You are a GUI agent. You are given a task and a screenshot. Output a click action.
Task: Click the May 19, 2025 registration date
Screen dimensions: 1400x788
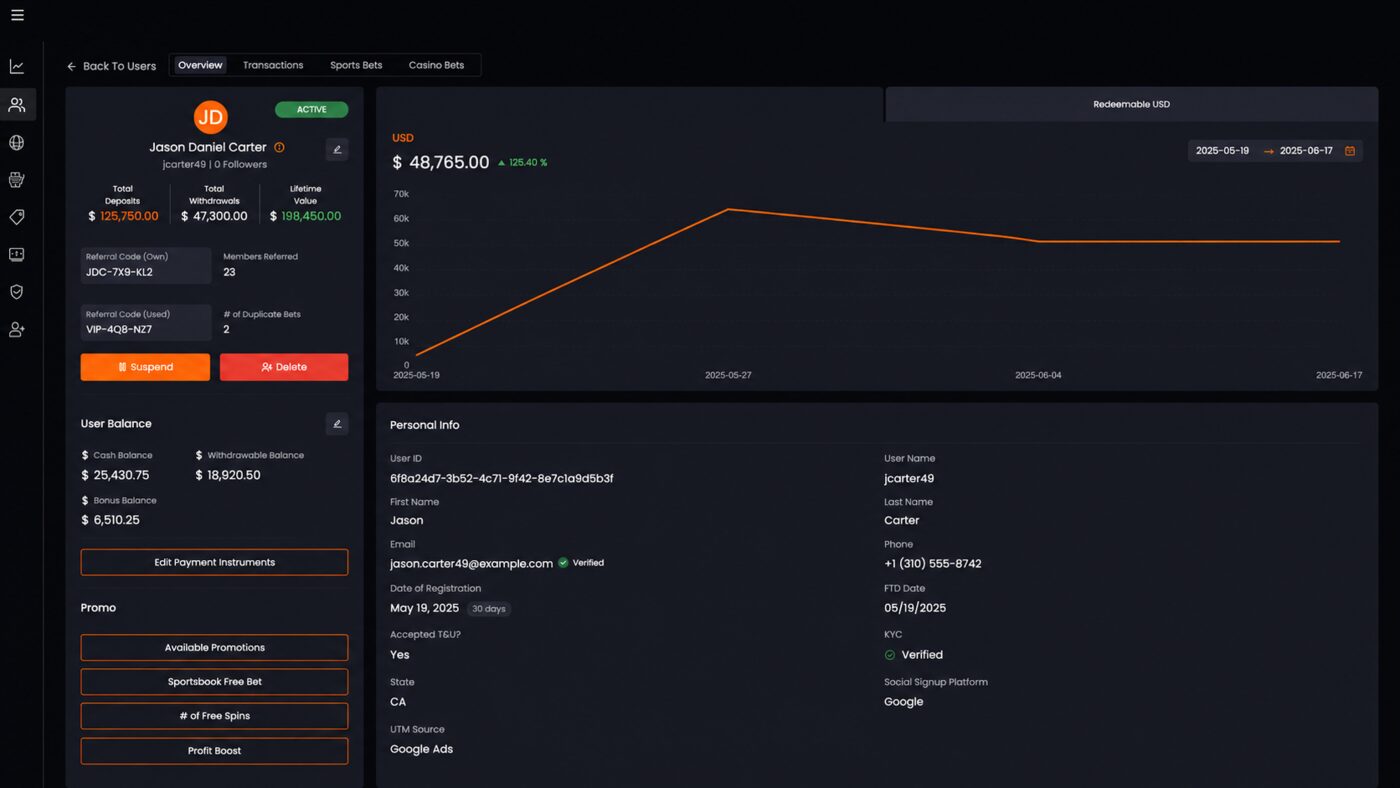(424, 608)
